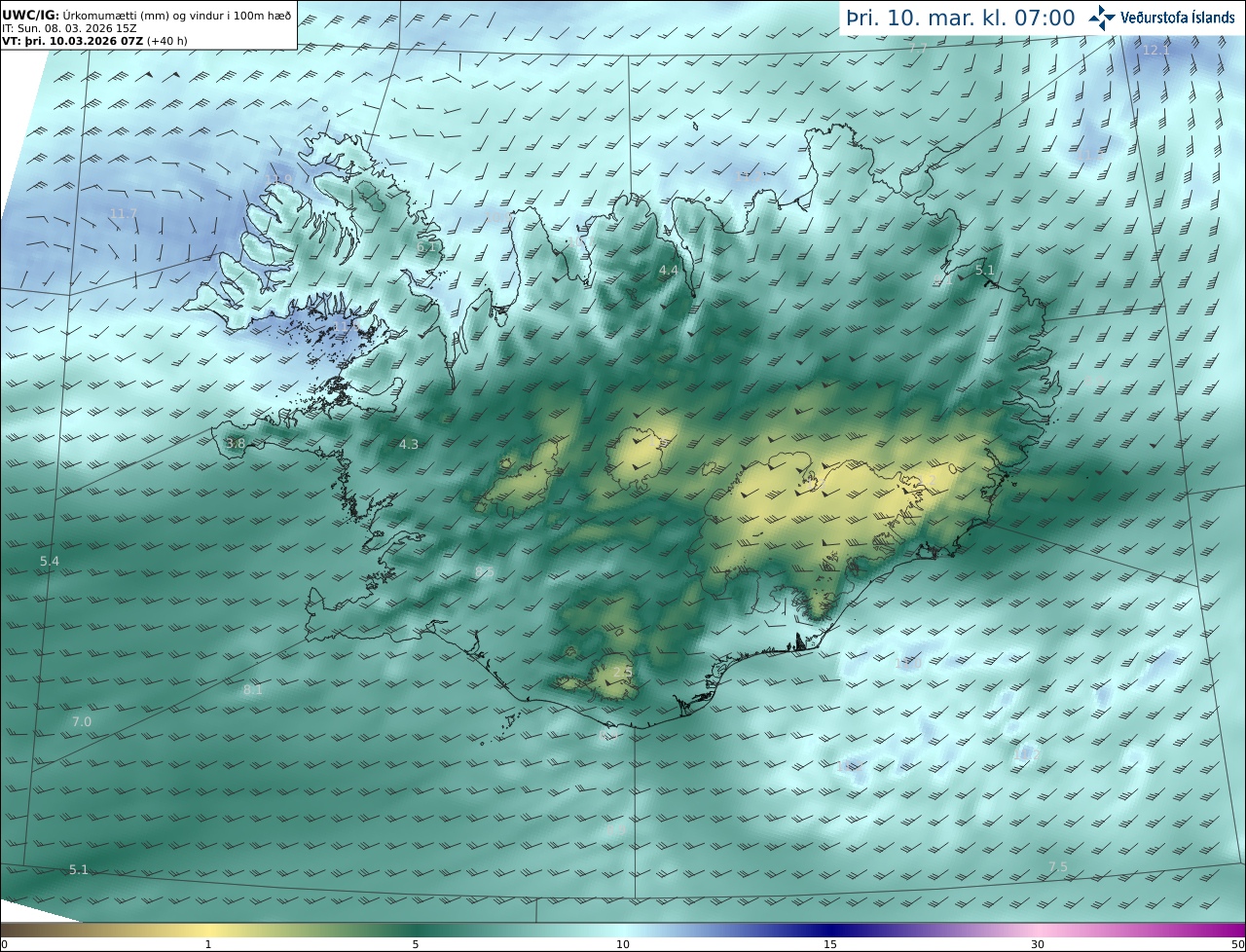Click the initial time line "IT: Sun. 08. 03. 2026 15Z"
1246x952 pixels.
(x=69, y=28)
